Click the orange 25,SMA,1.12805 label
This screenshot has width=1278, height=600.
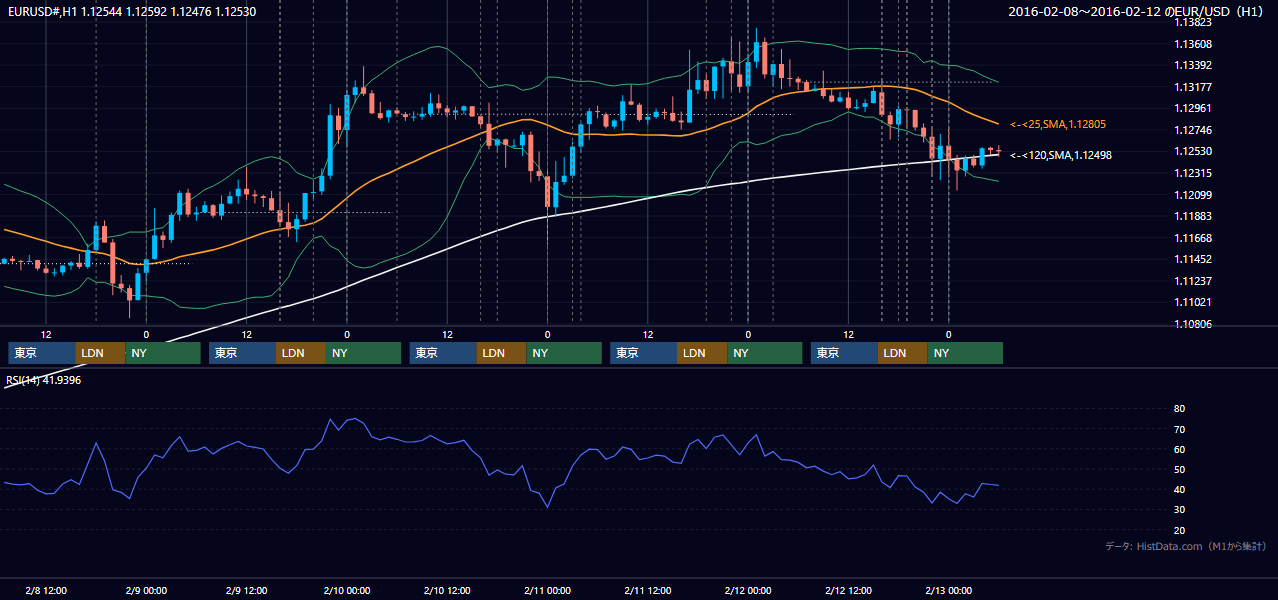tap(1057, 124)
